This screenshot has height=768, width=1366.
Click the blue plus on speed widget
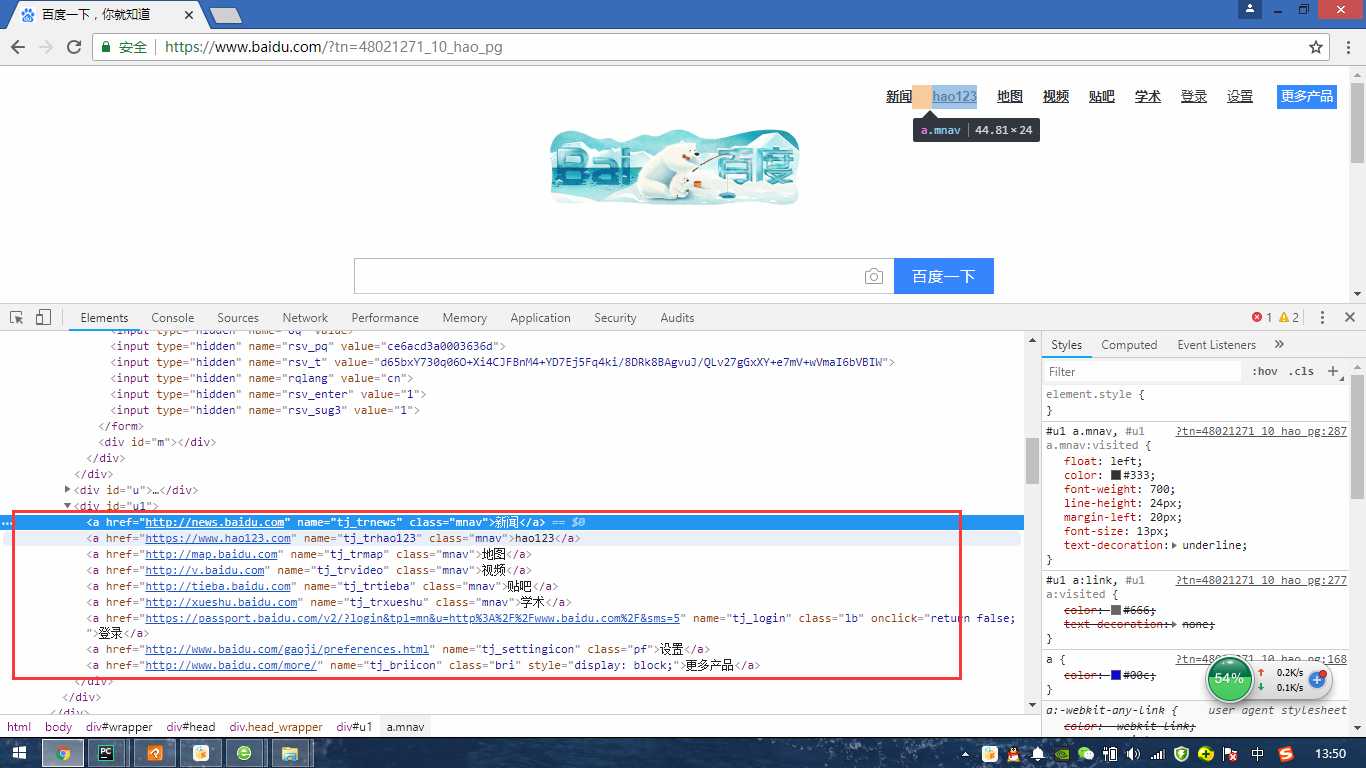[x=1317, y=680]
